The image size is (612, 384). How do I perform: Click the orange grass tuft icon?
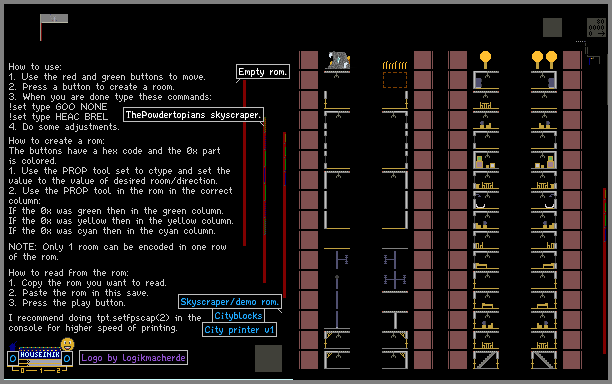[395, 65]
